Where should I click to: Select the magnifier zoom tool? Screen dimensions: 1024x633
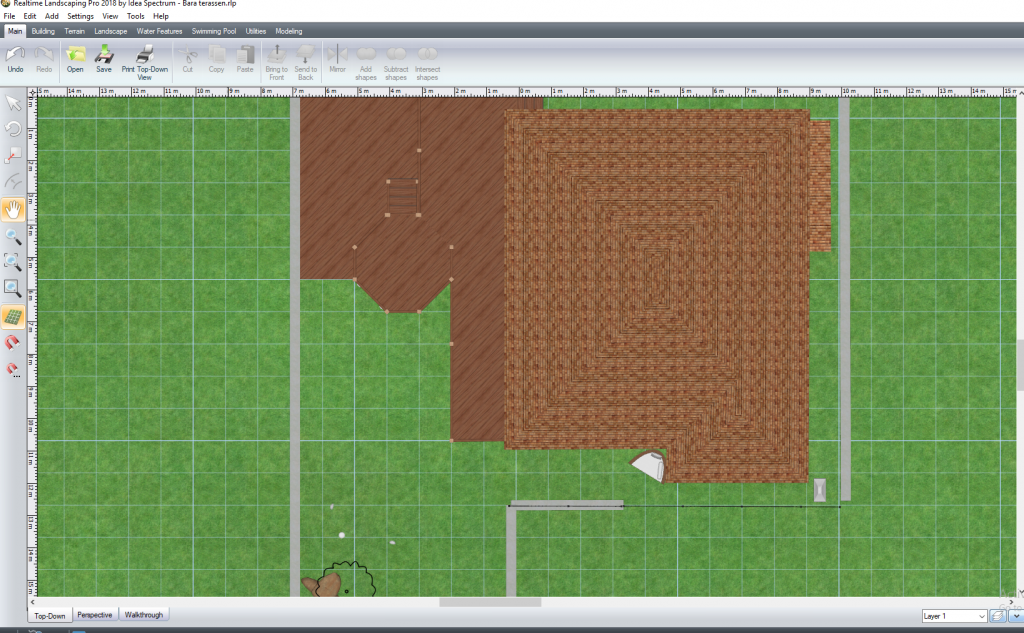(14, 236)
